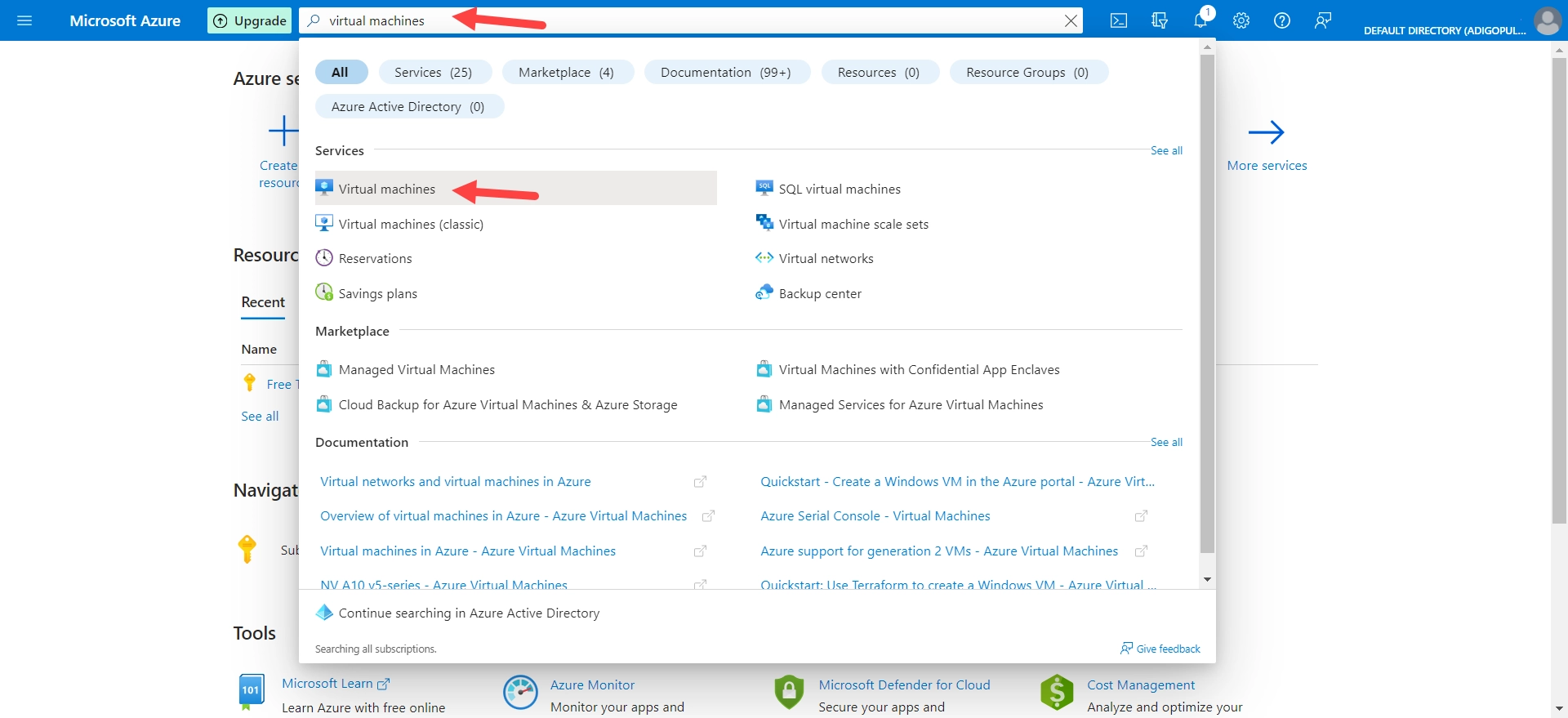Viewport: 1568px width, 718px height.
Task: Click the Cost Management dollar icon
Action: click(x=1057, y=692)
